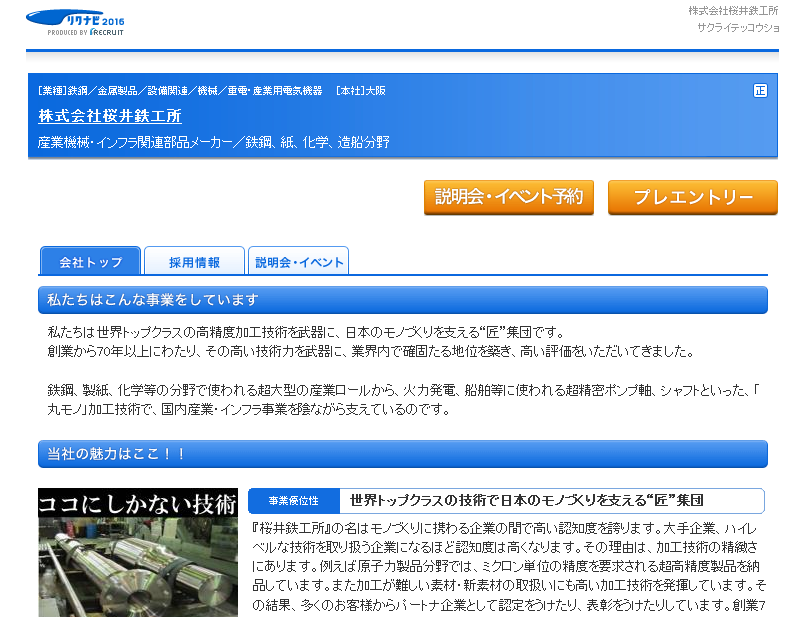Click the 説明会・イベント予約 orange button
Screen dimensions: 803x617
[509, 197]
